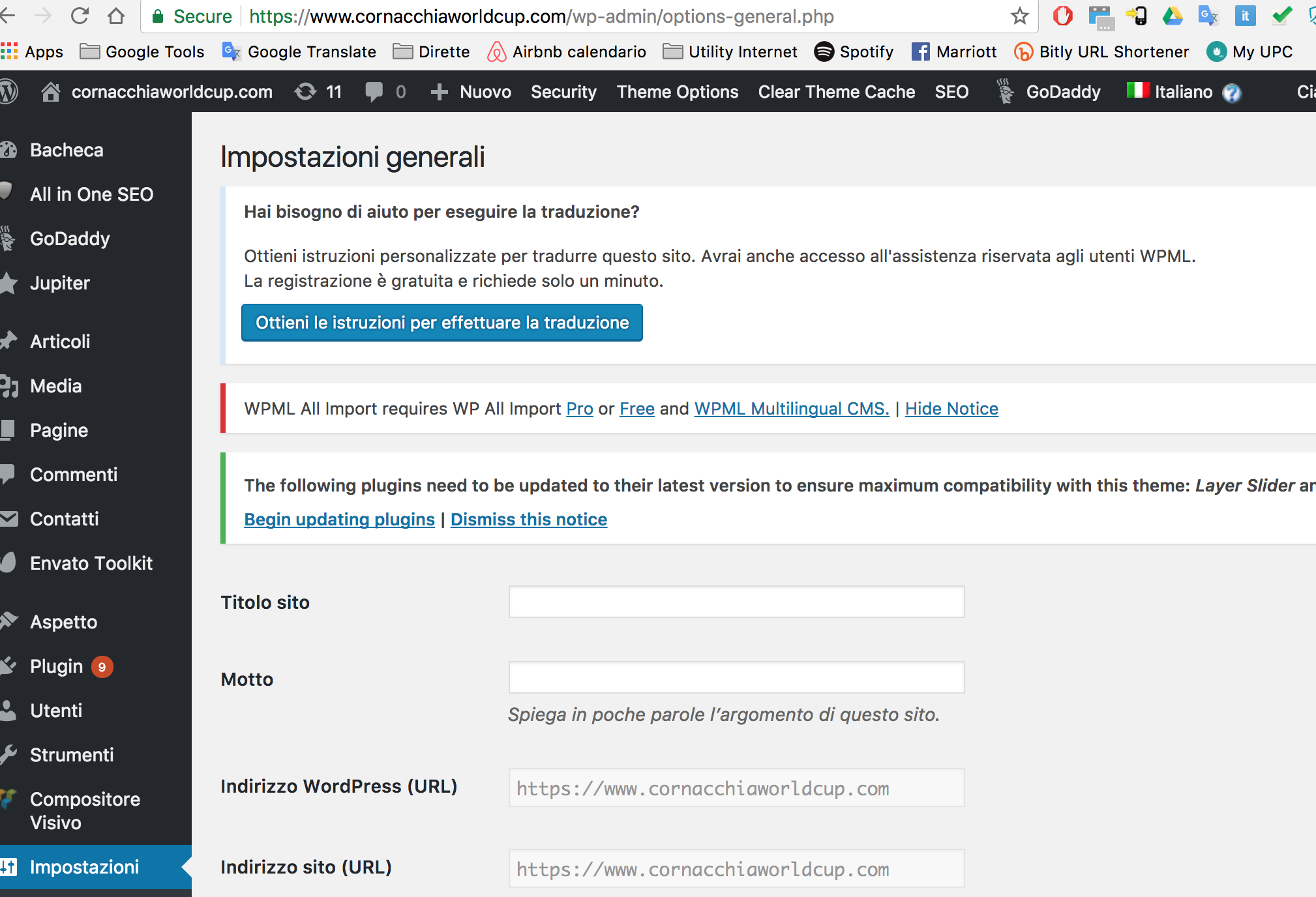1316x897 pixels.
Task: Click the WPML help question mark icon
Action: coord(1231,93)
